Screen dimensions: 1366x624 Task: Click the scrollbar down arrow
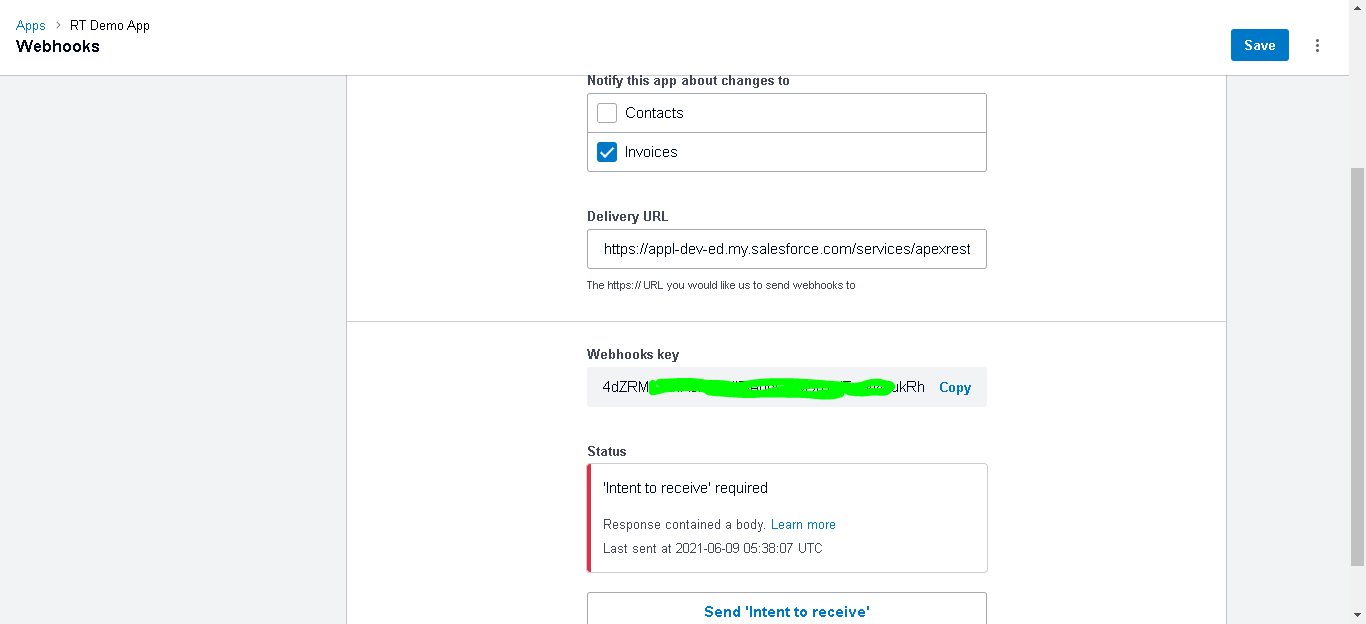(1357, 615)
